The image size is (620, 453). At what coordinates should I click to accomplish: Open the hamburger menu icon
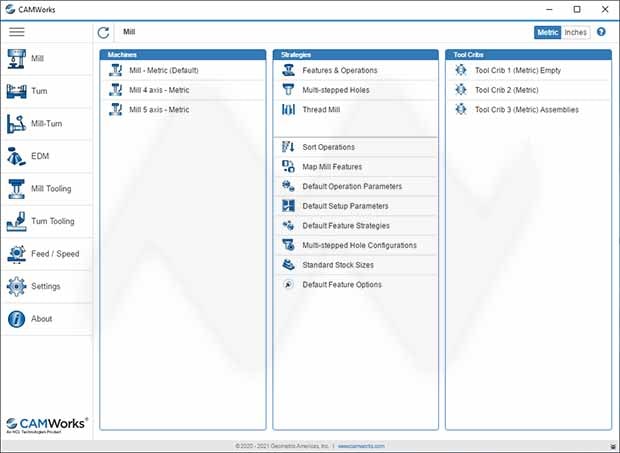(x=17, y=32)
